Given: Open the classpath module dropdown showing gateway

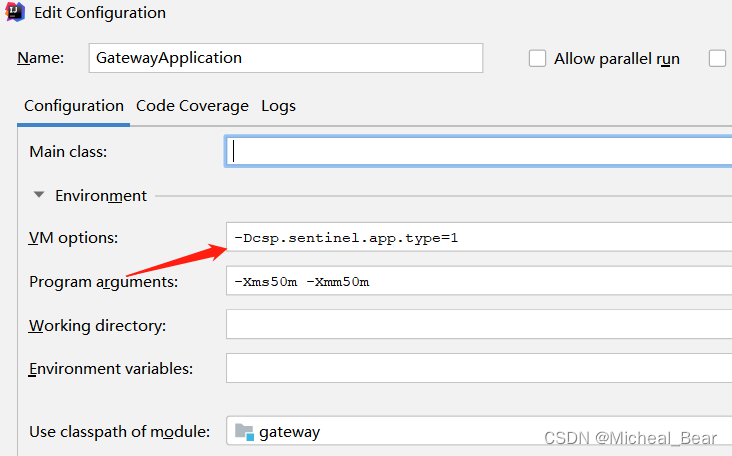Looking at the screenshot, I should tap(480, 432).
